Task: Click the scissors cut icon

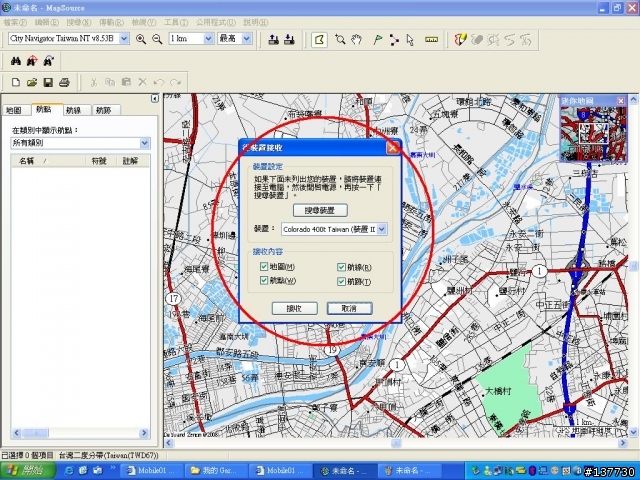Action: [93, 82]
